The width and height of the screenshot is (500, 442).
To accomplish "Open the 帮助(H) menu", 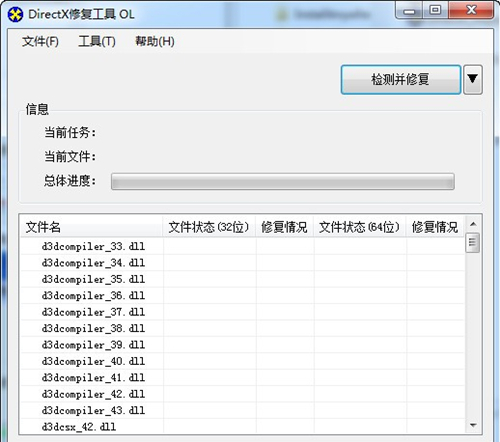I will (155, 42).
